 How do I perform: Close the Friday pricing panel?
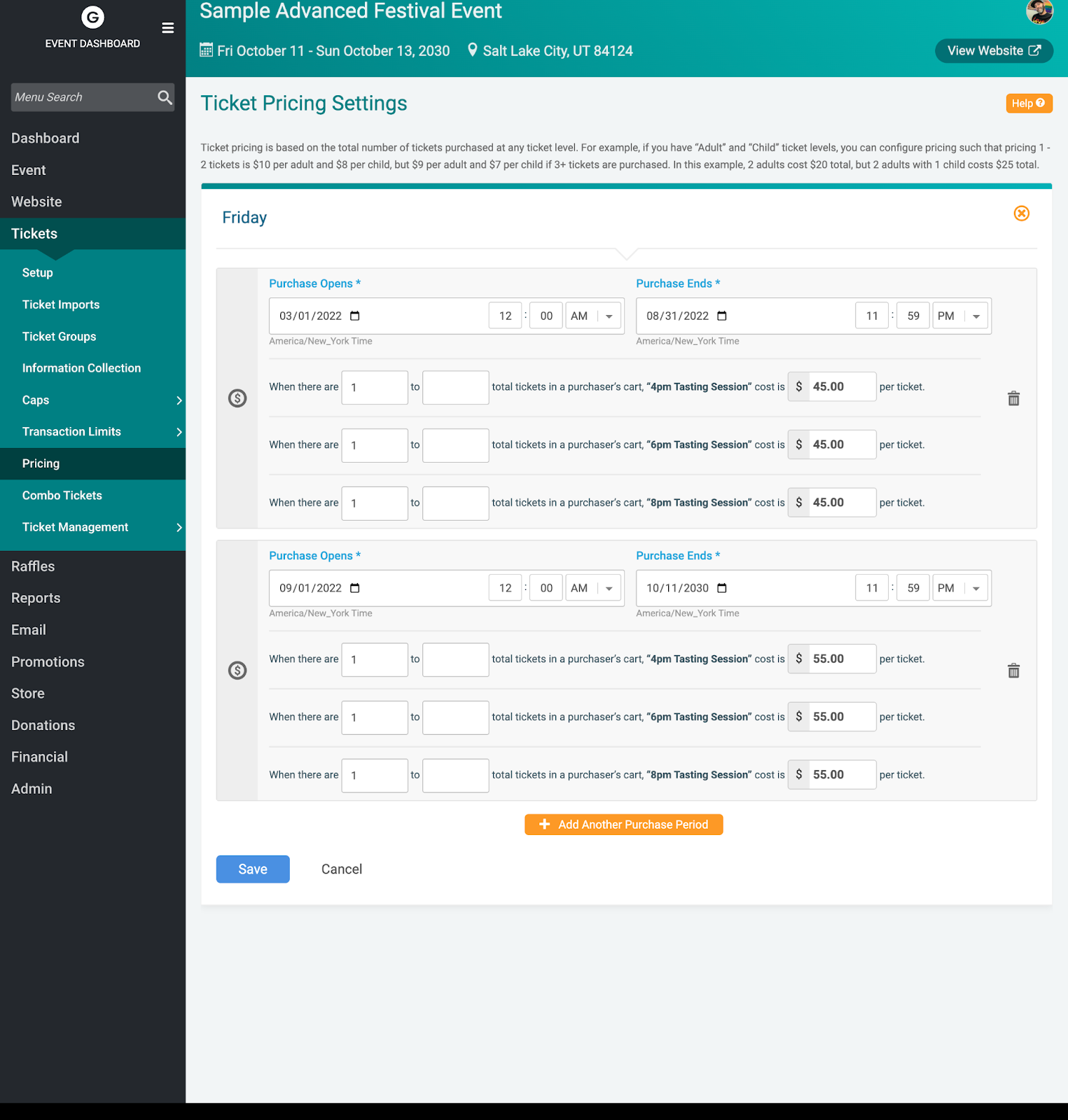1022,213
